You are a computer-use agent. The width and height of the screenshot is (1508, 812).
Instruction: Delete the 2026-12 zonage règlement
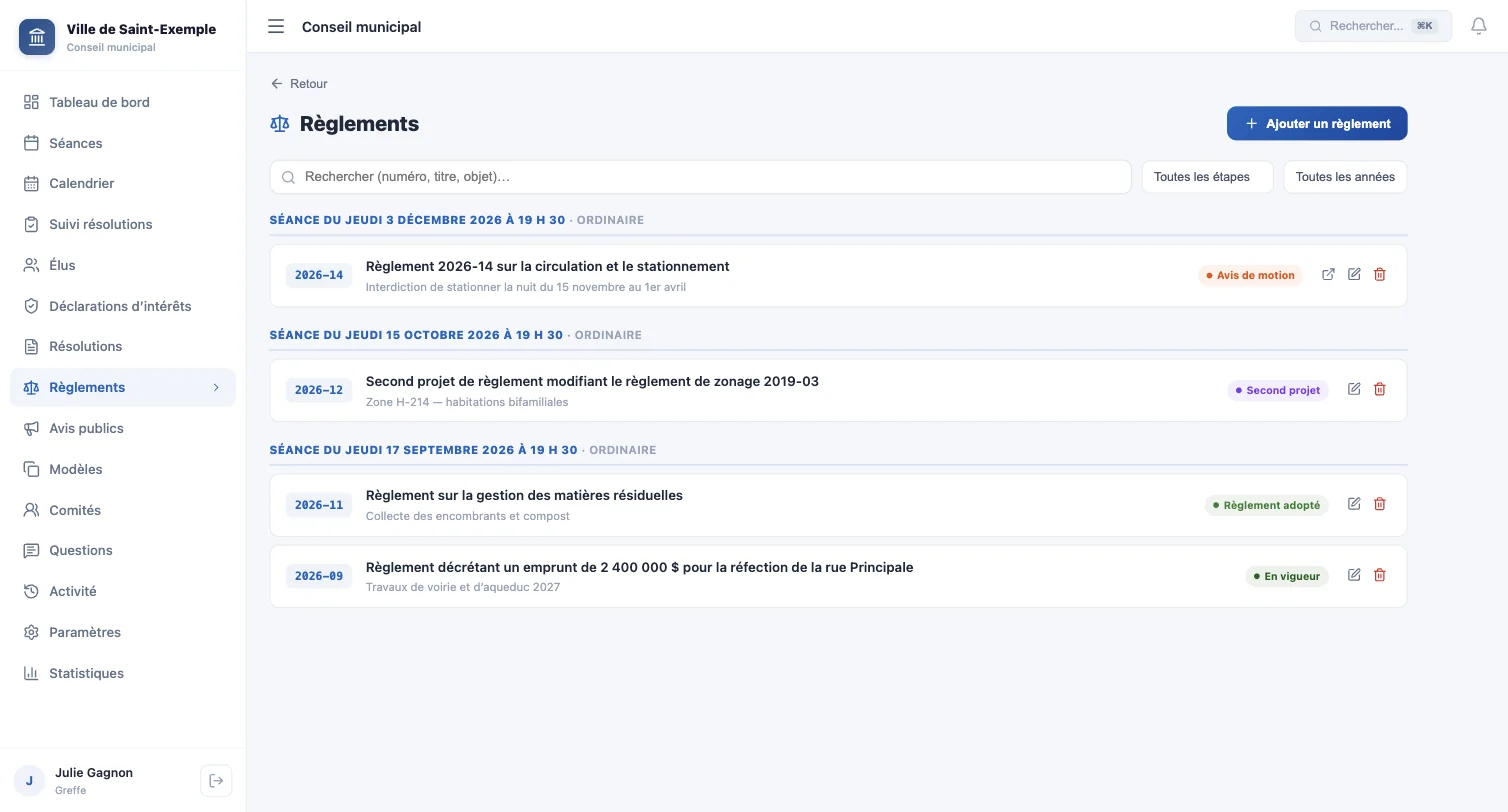pyautogui.click(x=1380, y=389)
